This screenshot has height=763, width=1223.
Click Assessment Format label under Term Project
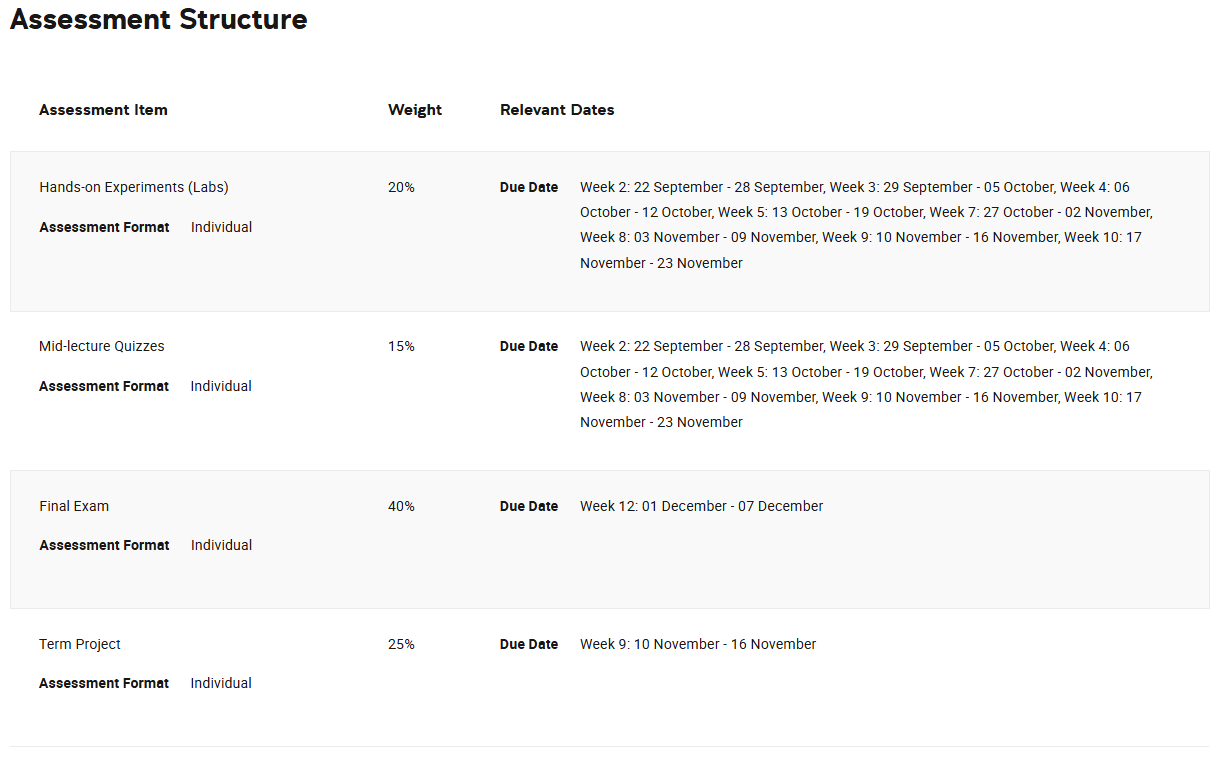pyautogui.click(x=104, y=683)
